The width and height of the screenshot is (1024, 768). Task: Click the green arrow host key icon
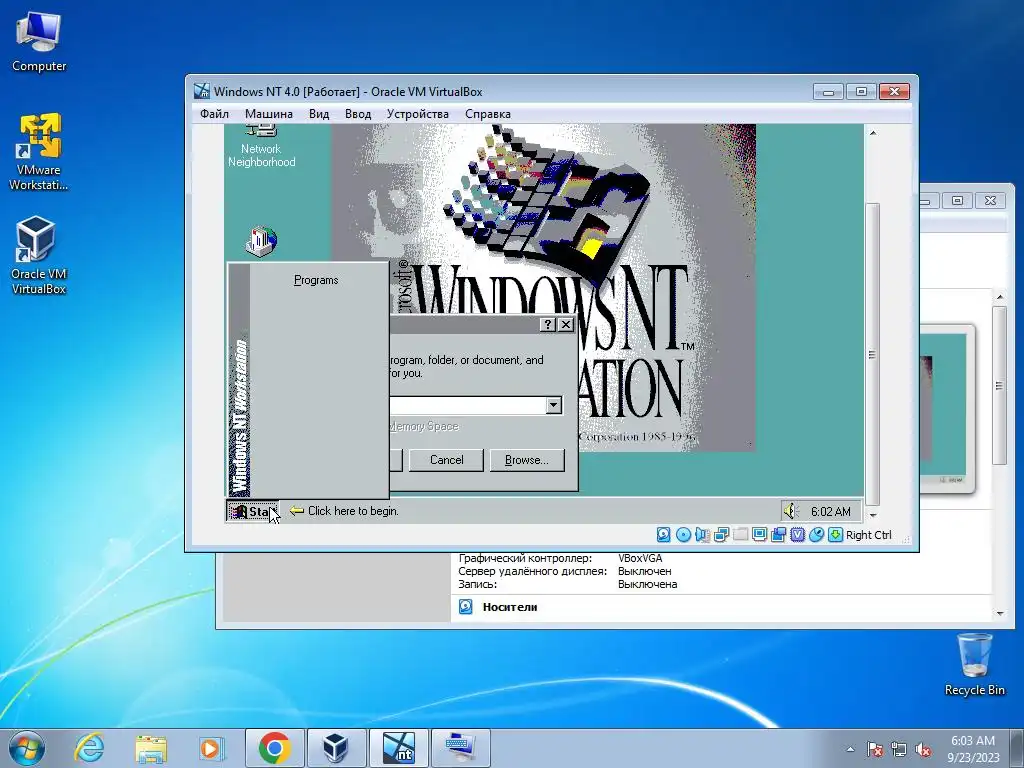tap(835, 535)
